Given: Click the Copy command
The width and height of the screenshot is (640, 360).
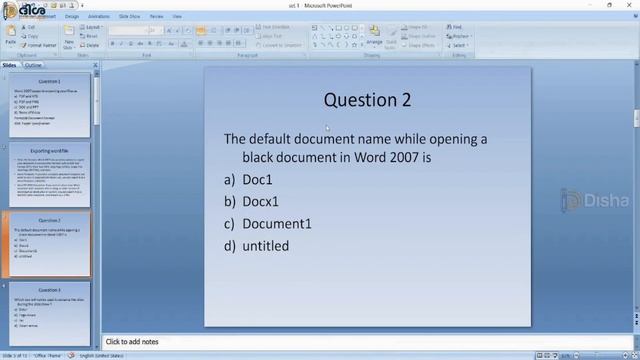Looking at the screenshot, I should coord(29,36).
